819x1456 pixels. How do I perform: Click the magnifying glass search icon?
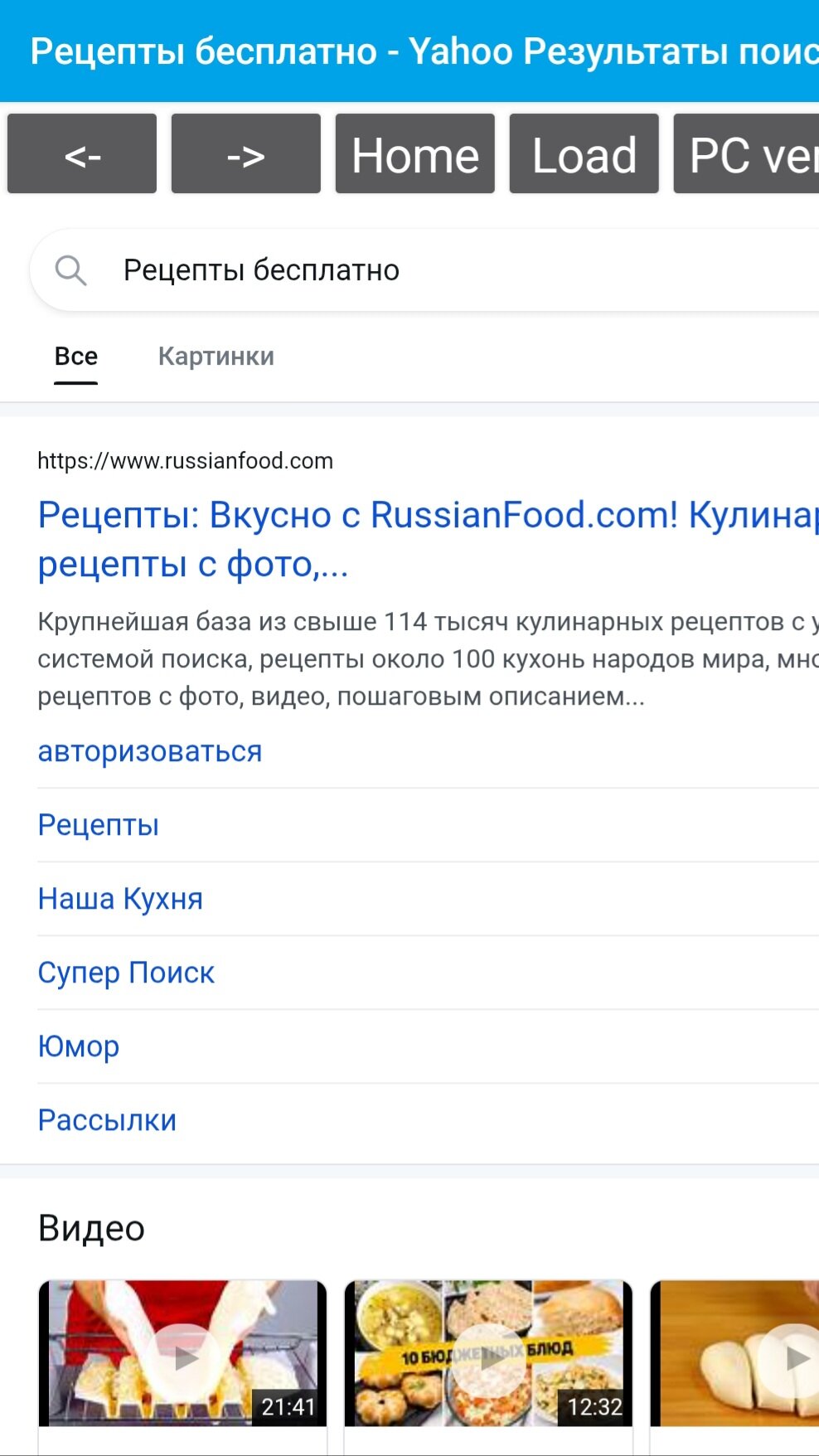point(70,270)
